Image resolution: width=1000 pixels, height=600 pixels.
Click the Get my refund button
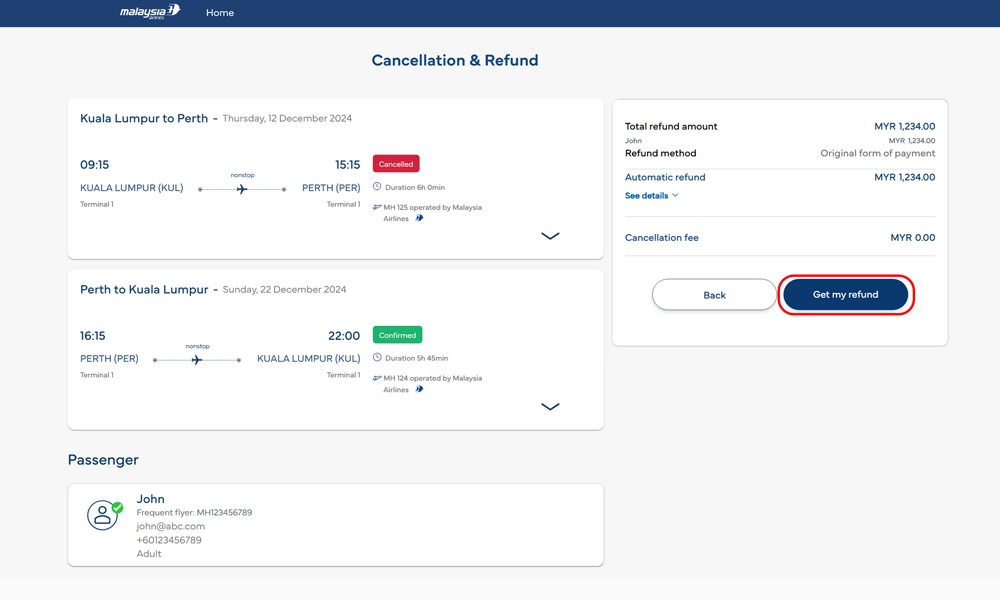click(845, 294)
